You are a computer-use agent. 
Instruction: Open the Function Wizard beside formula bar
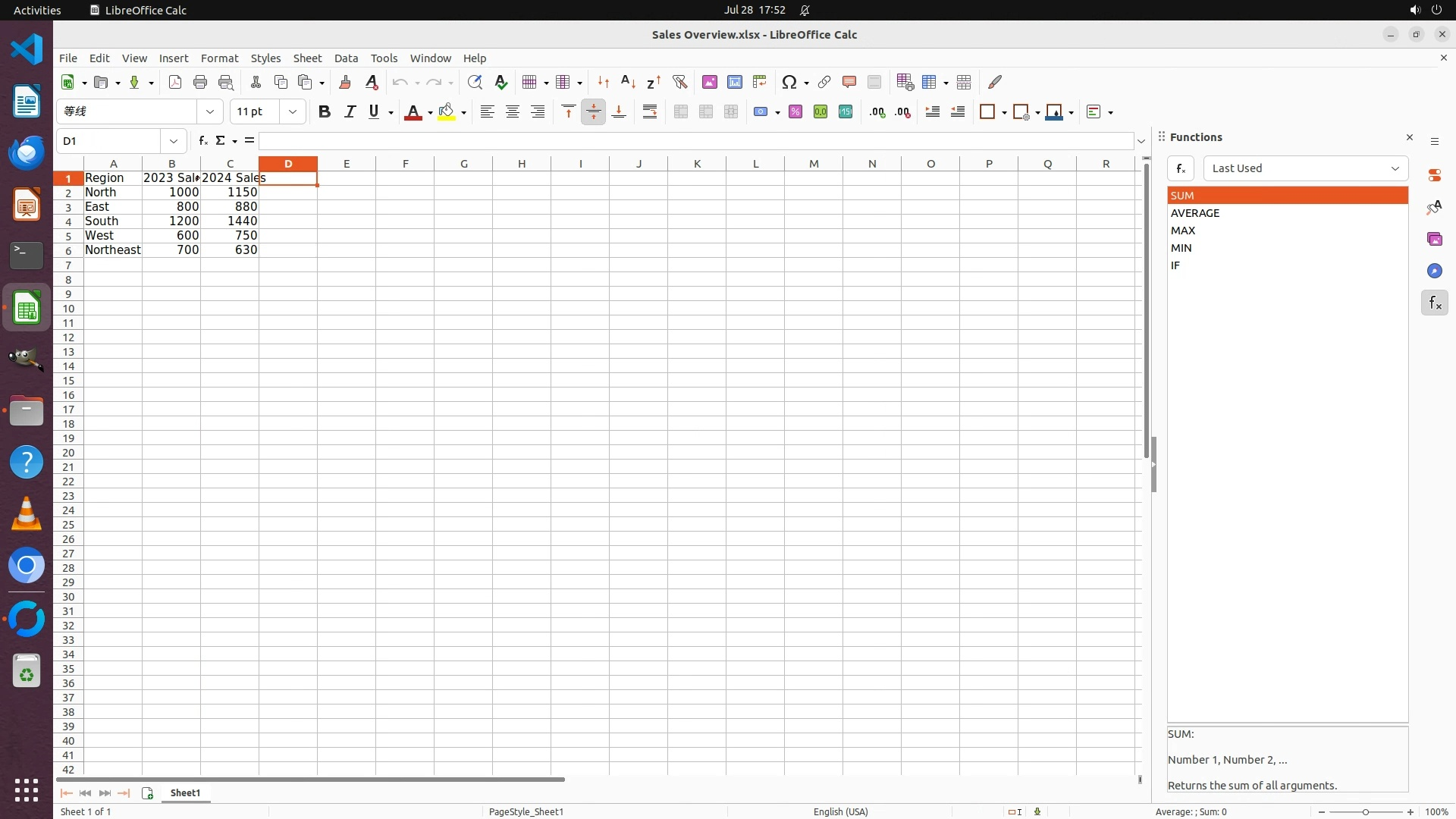[202, 141]
